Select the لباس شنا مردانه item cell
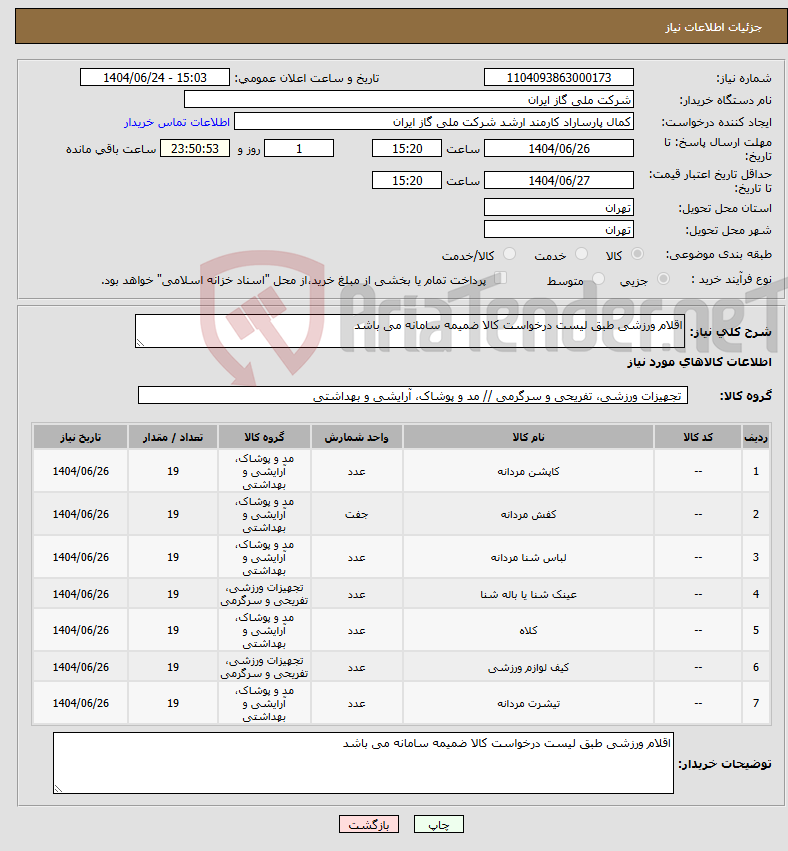This screenshot has width=788, height=851. (x=528, y=557)
